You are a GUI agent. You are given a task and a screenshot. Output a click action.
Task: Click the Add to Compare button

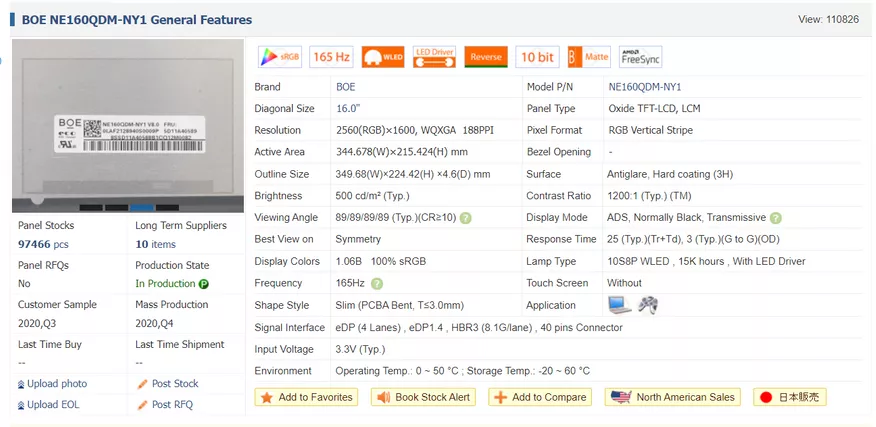[540, 397]
